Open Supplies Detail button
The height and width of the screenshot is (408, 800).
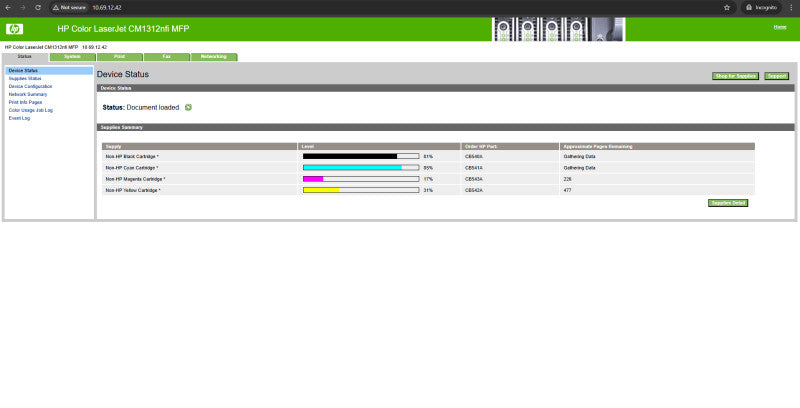[728, 203]
